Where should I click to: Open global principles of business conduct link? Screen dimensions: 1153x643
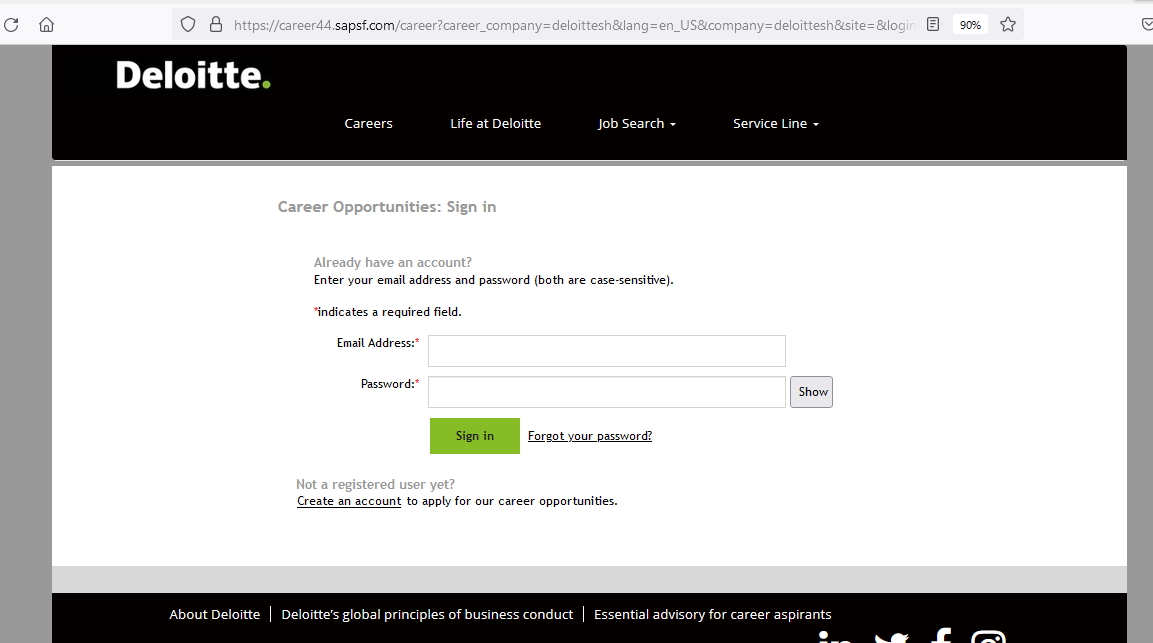427,614
